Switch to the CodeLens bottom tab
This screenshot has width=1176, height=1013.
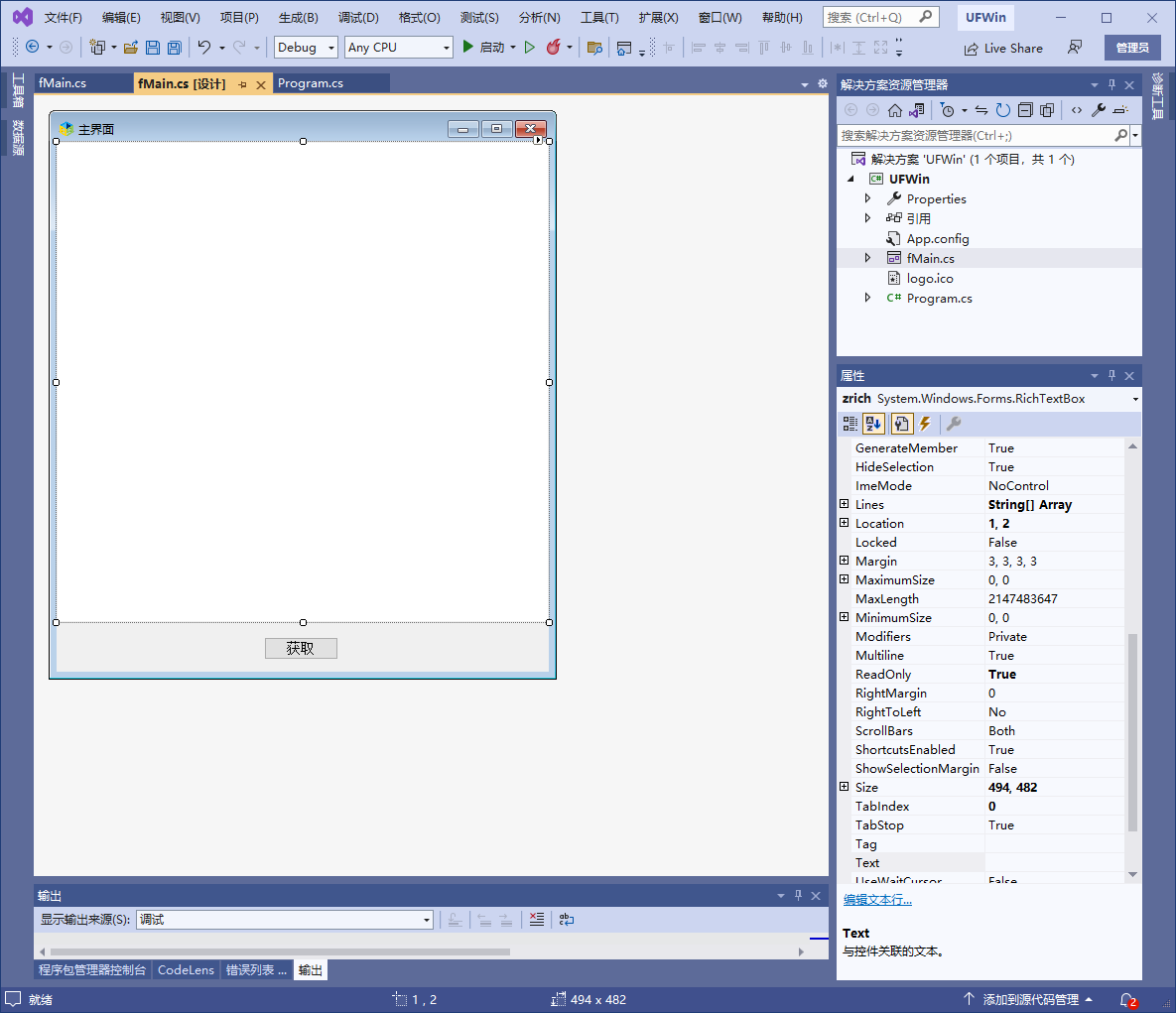pos(186,970)
